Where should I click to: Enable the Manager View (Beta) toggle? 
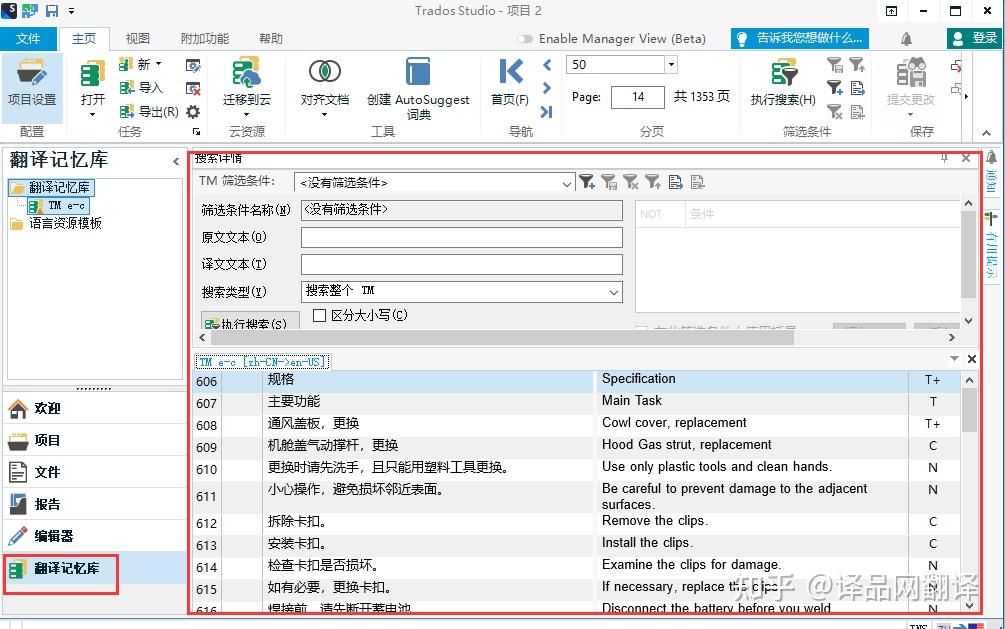tap(525, 38)
